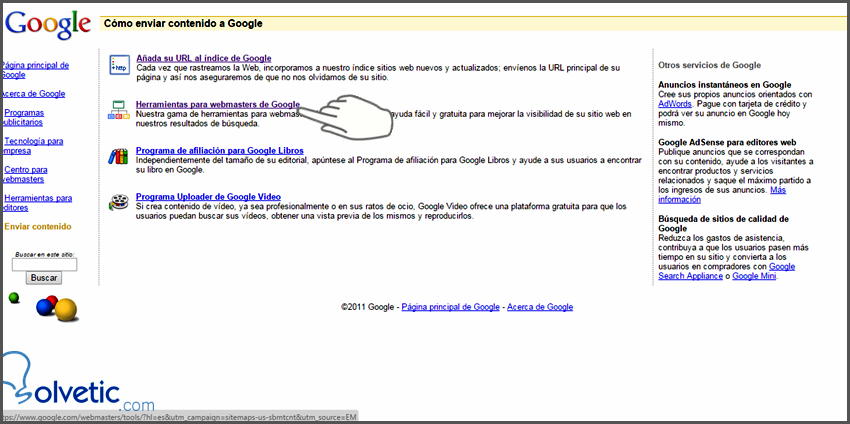Open 'Herramientas para editores' sidebar link
The width and height of the screenshot is (850, 424).
37,203
